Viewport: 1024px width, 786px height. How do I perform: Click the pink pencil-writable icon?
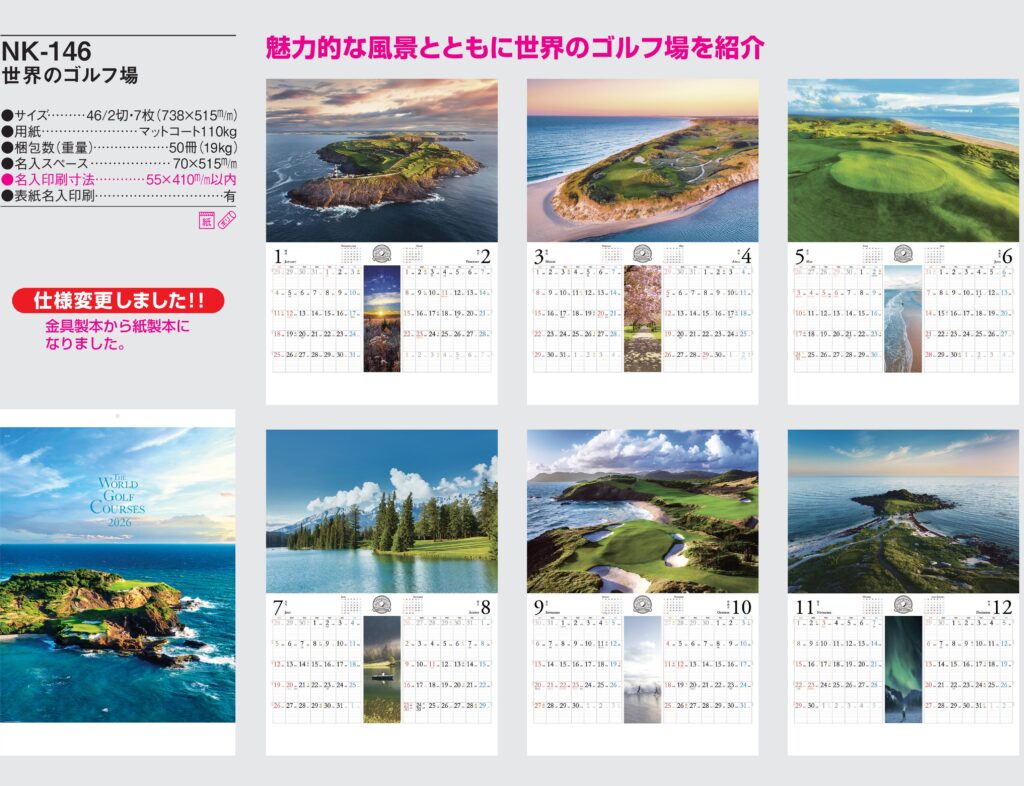tap(227, 222)
